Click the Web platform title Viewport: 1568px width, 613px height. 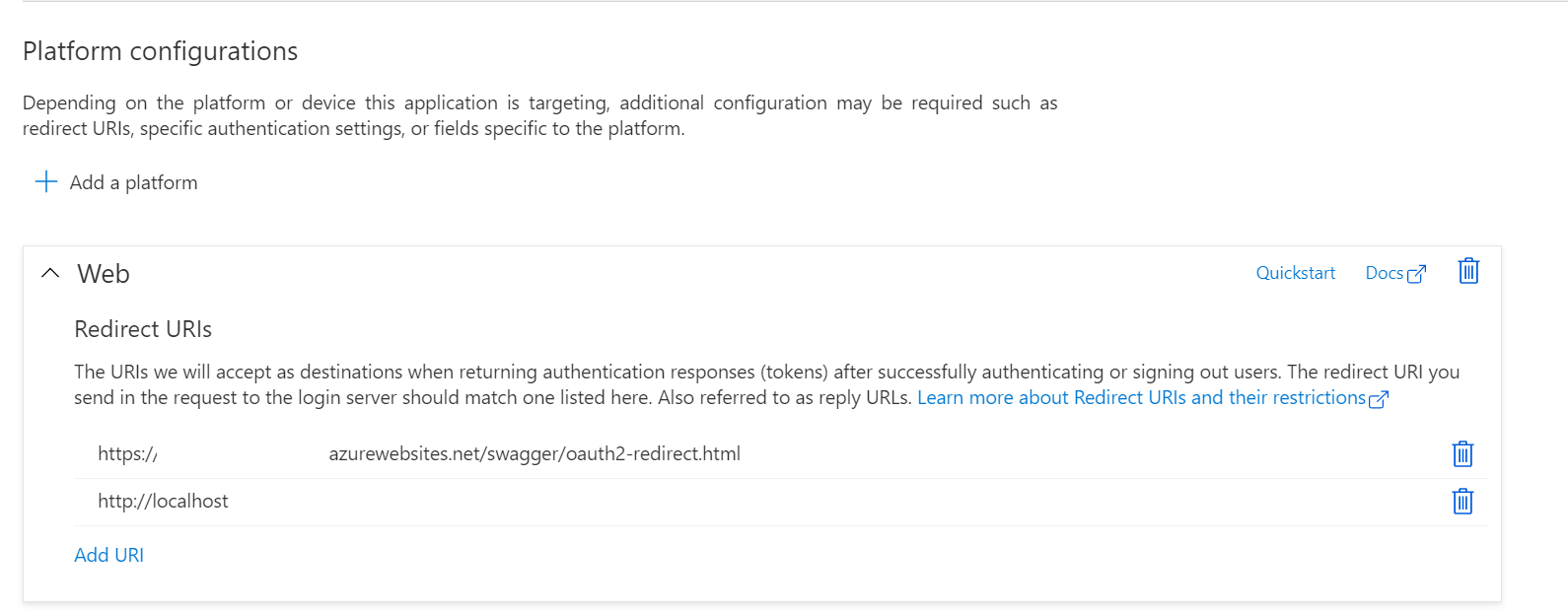click(x=103, y=274)
